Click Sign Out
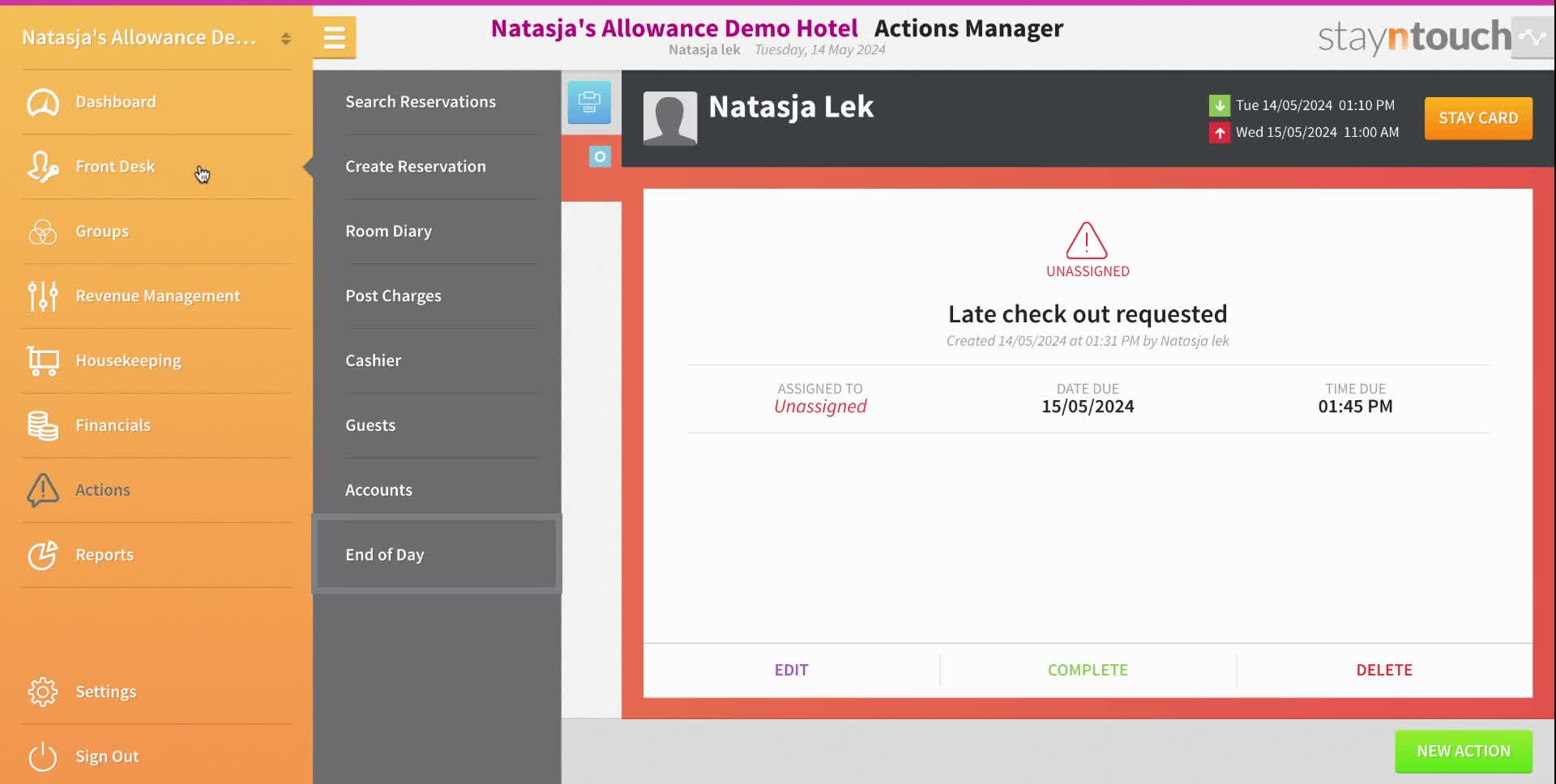 tap(156, 756)
